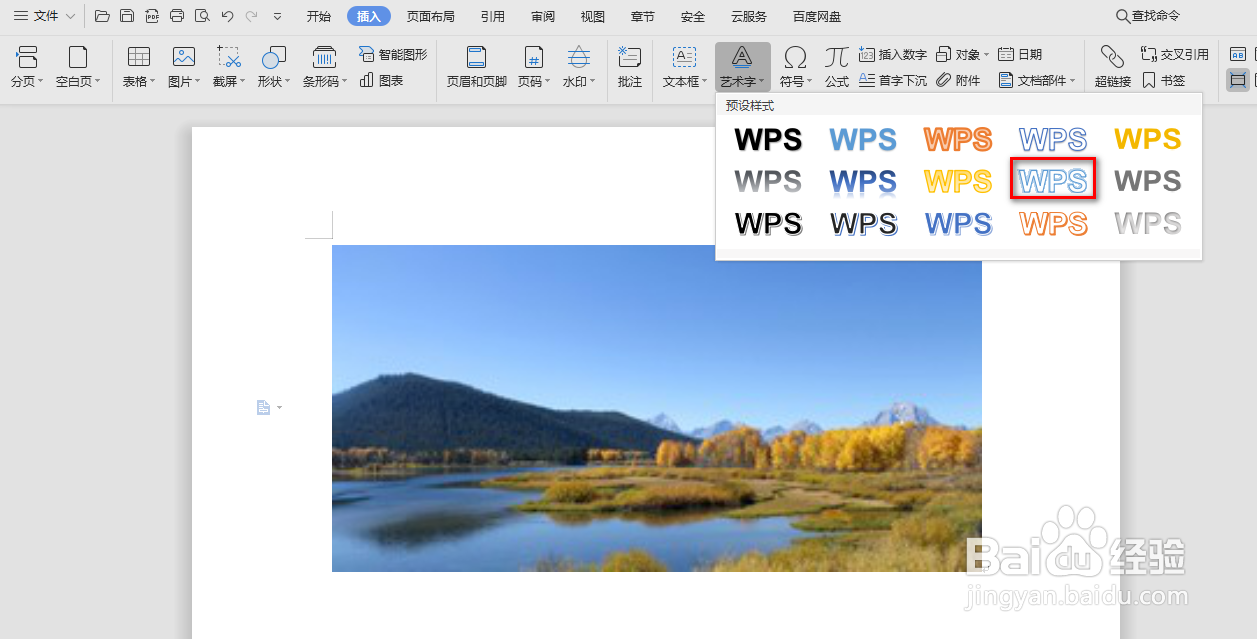The height and width of the screenshot is (639, 1257).
Task: Click 插入数字 insert number
Action: point(893,54)
